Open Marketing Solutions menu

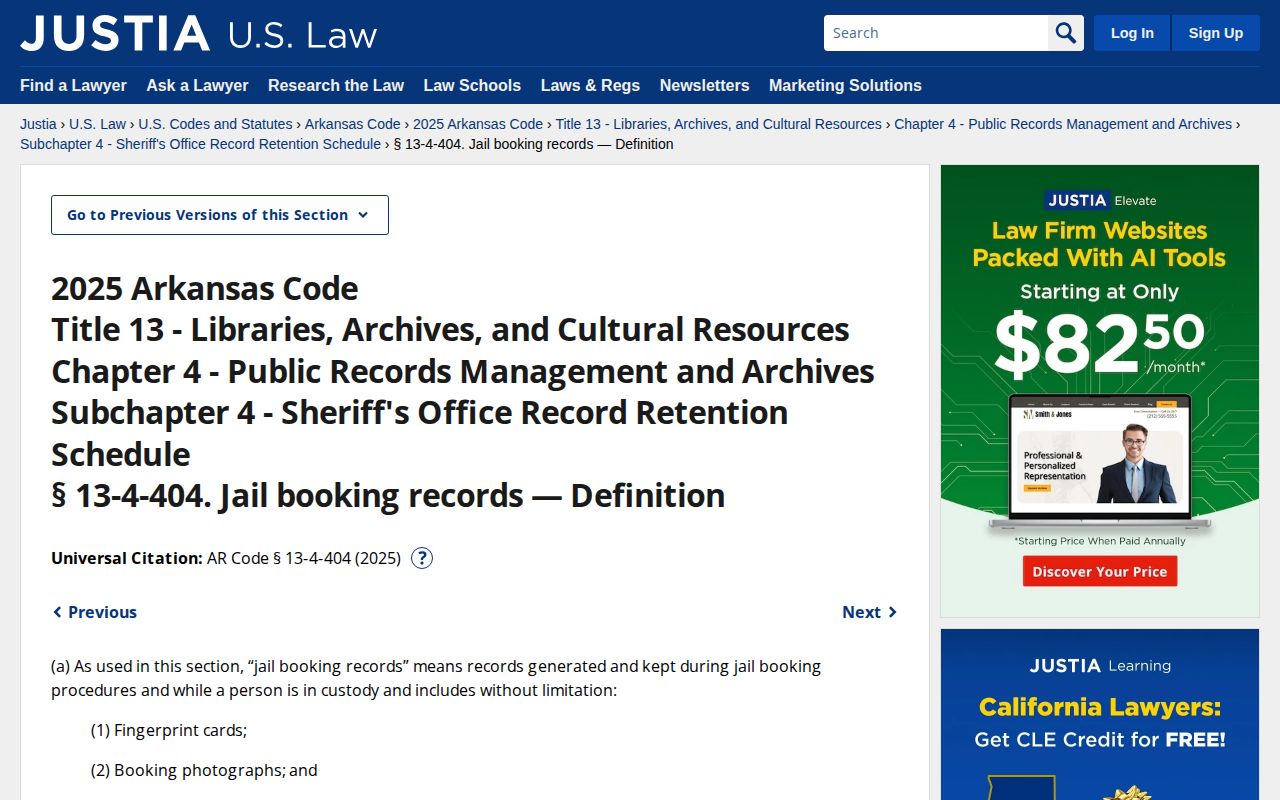coord(845,85)
